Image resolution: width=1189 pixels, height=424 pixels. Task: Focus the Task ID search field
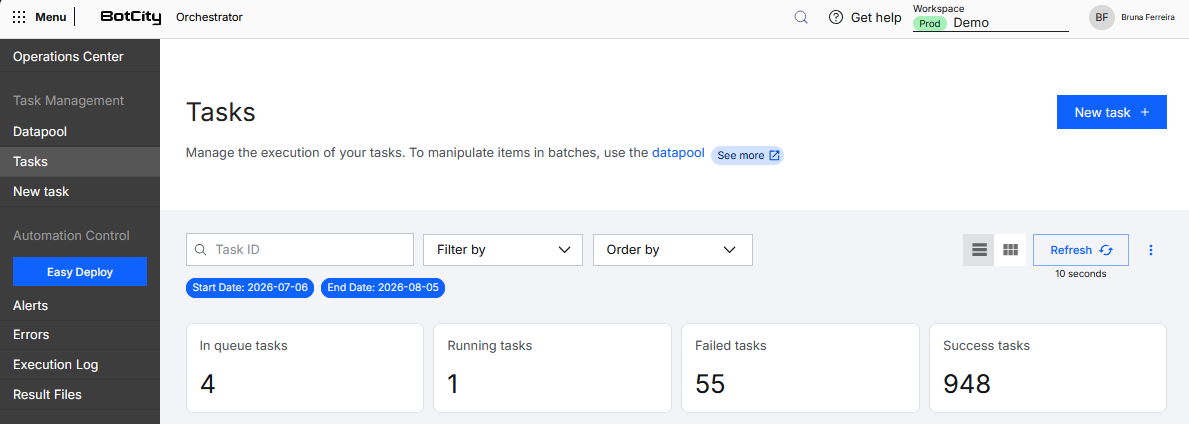(x=300, y=250)
